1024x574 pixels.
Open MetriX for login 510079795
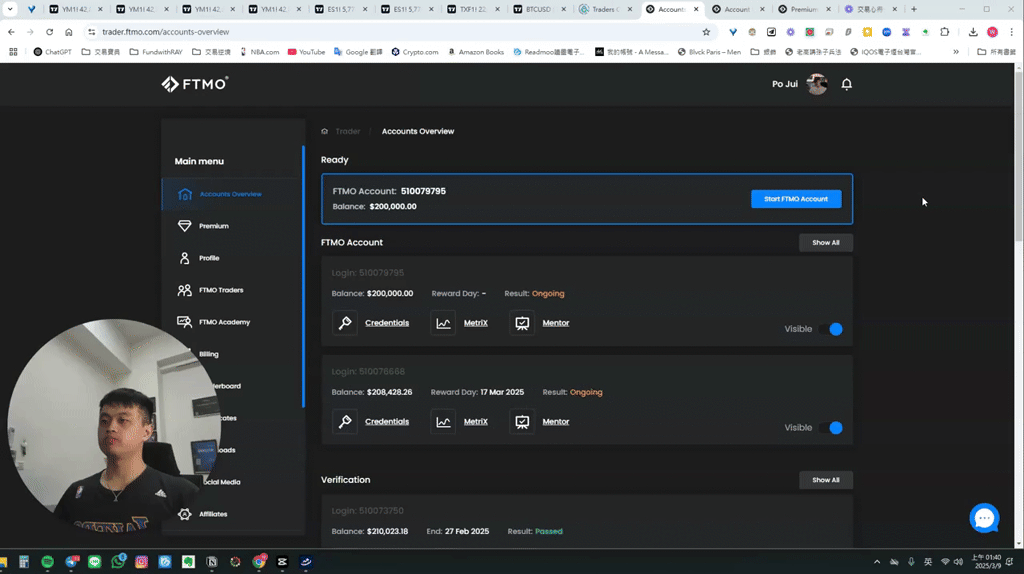tap(475, 323)
